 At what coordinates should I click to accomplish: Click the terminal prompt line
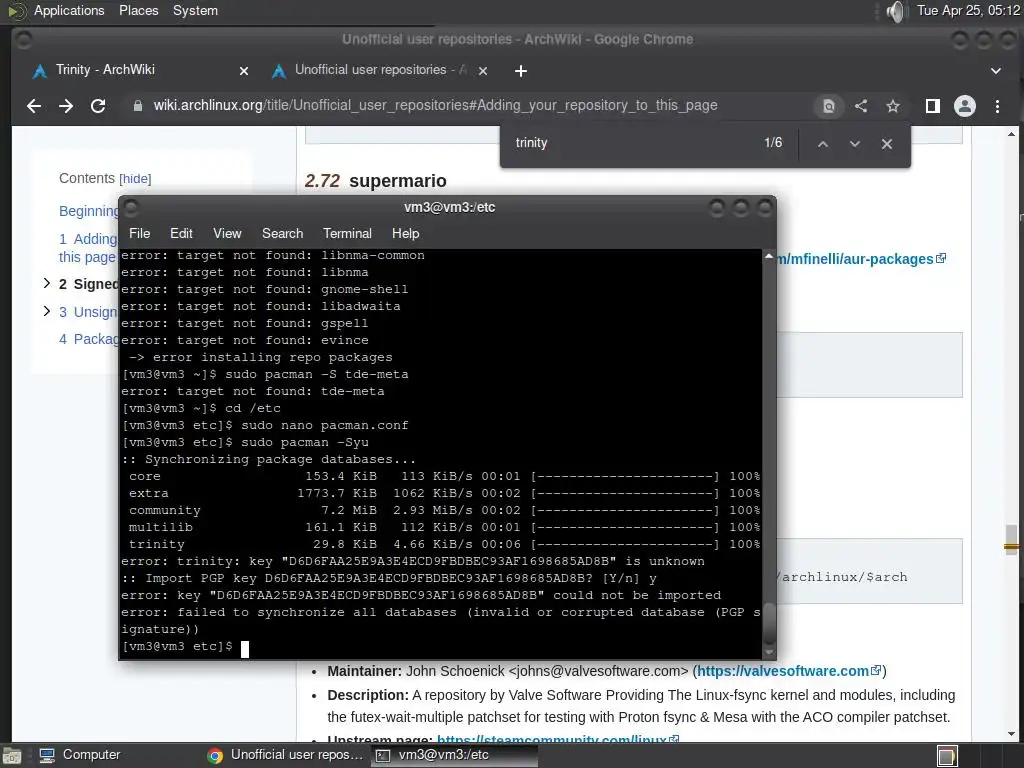pos(185,647)
